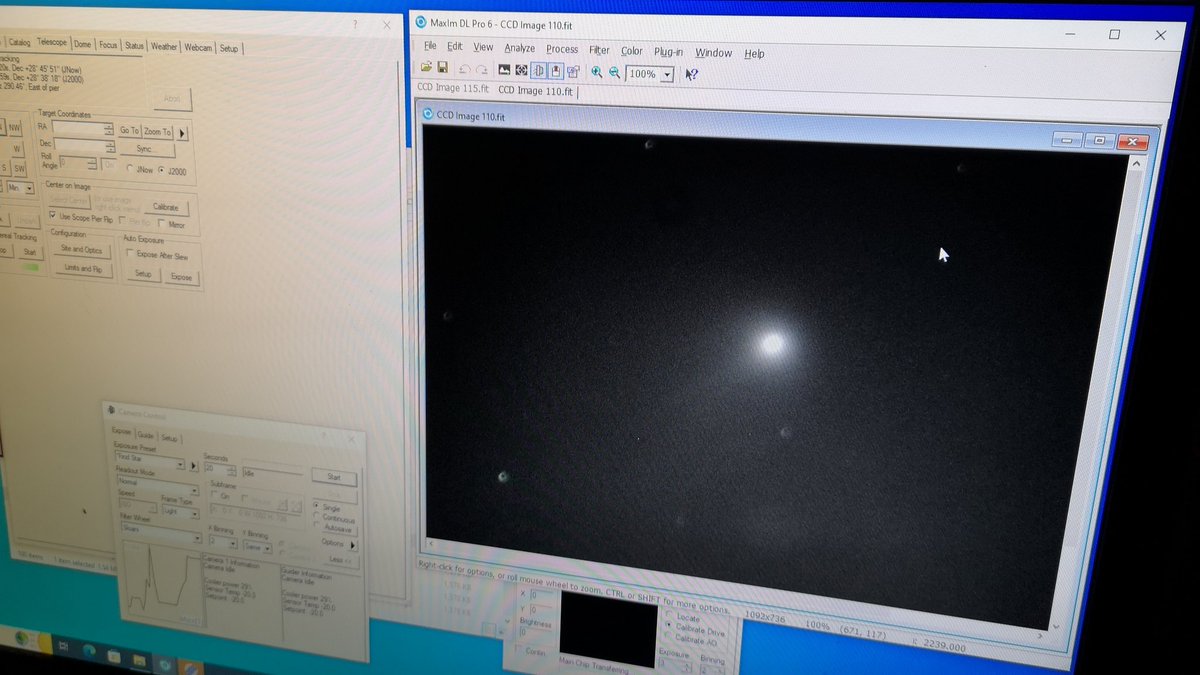Toggle the Camera Control icon in toolbar
1200x675 pixels.
[x=556, y=72]
